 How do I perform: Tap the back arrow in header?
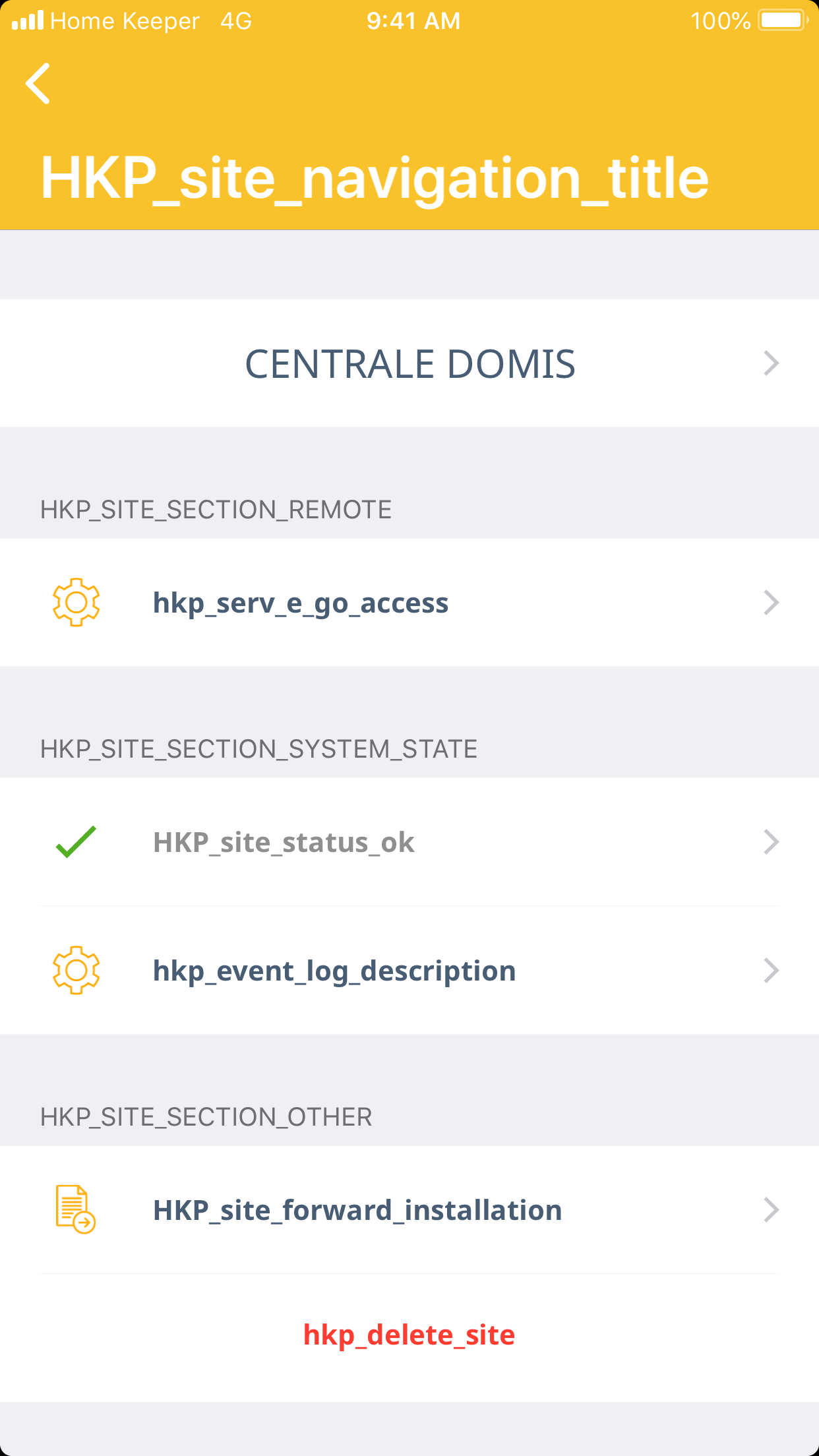38,84
